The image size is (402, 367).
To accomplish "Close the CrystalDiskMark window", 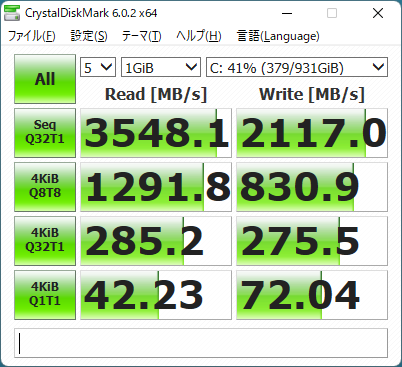I will 378,13.
